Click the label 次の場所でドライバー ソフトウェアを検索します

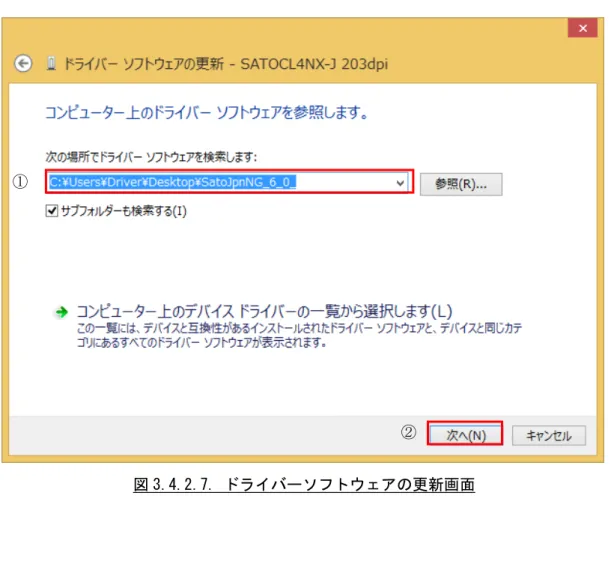[x=151, y=157]
